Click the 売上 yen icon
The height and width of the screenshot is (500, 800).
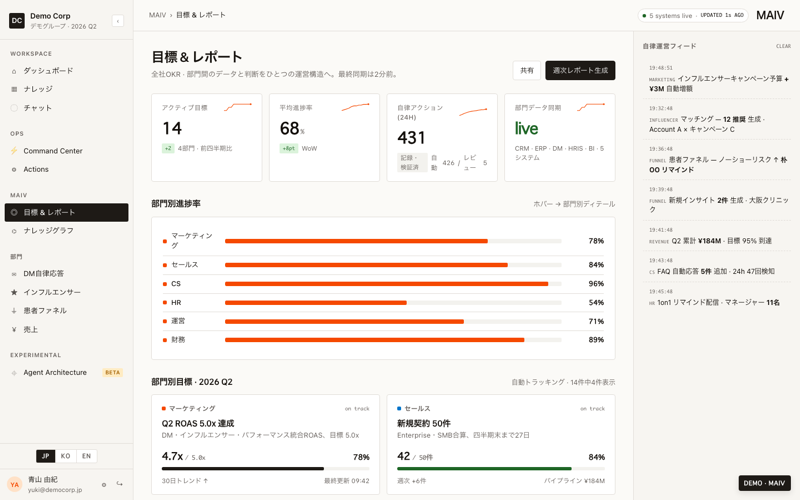pyautogui.click(x=14, y=330)
